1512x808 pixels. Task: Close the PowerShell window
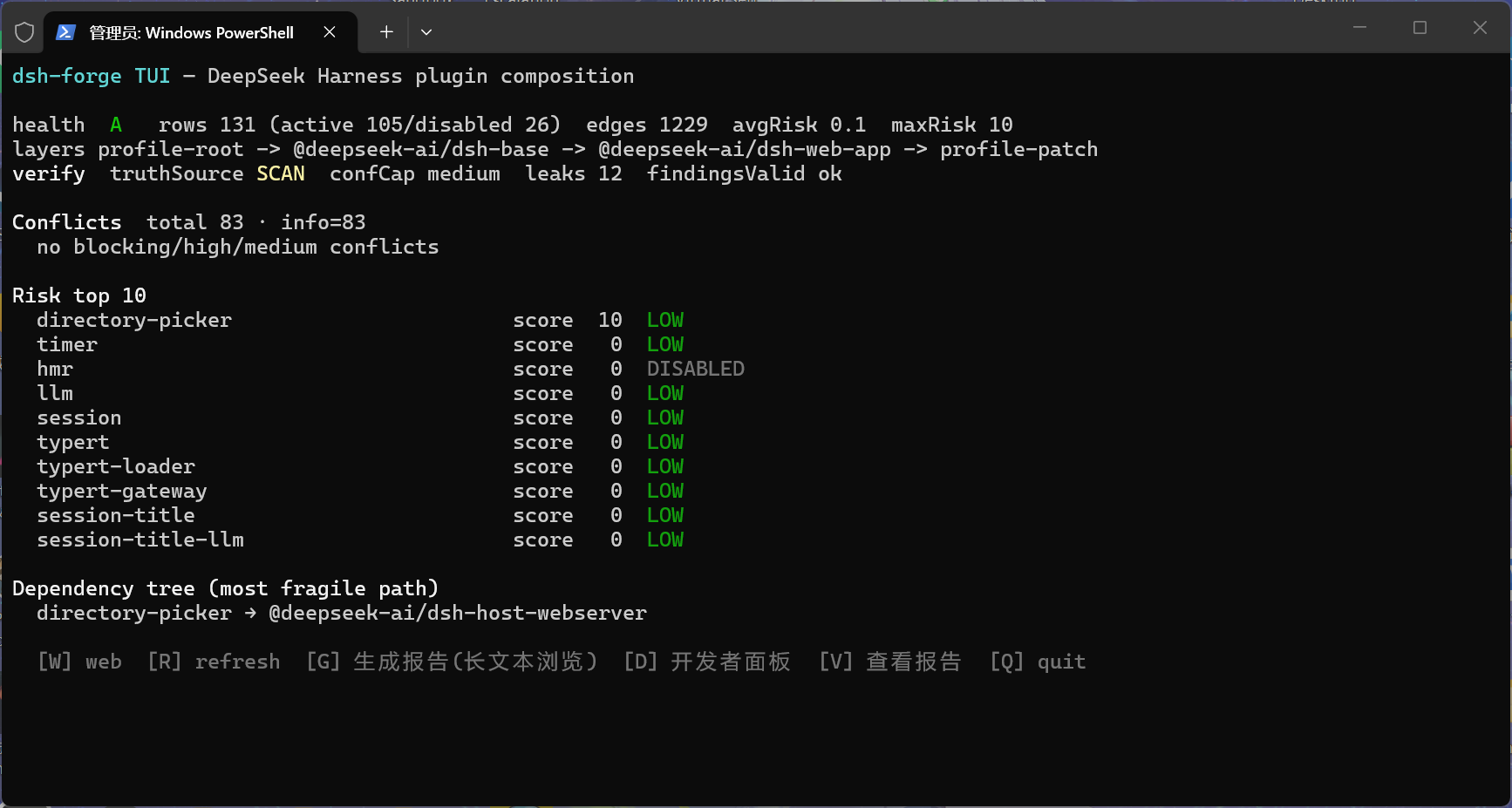(x=1480, y=28)
